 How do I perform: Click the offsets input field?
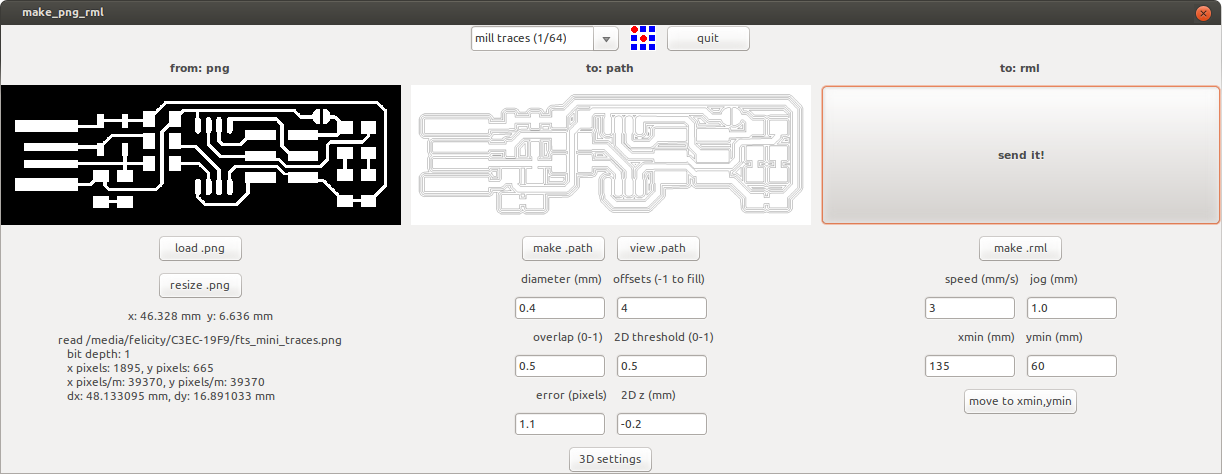[662, 308]
